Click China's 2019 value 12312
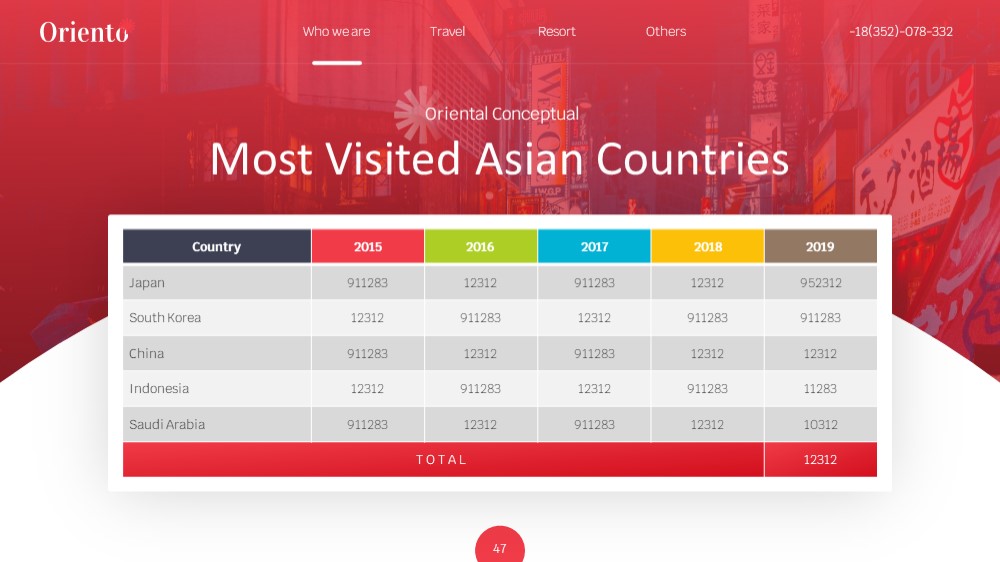1000x562 pixels. click(820, 353)
